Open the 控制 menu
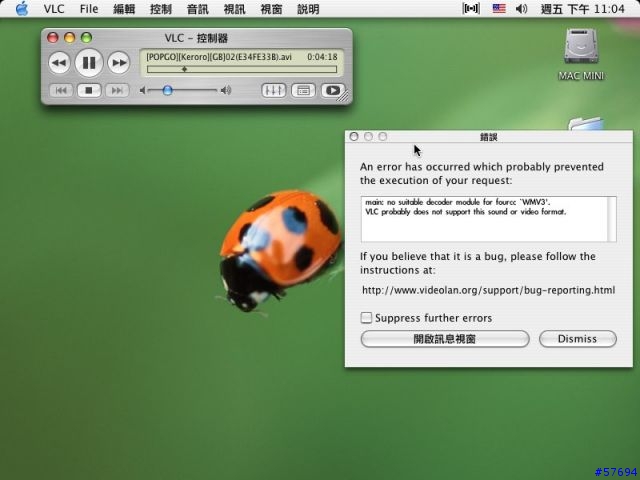640x480 pixels. point(161,9)
